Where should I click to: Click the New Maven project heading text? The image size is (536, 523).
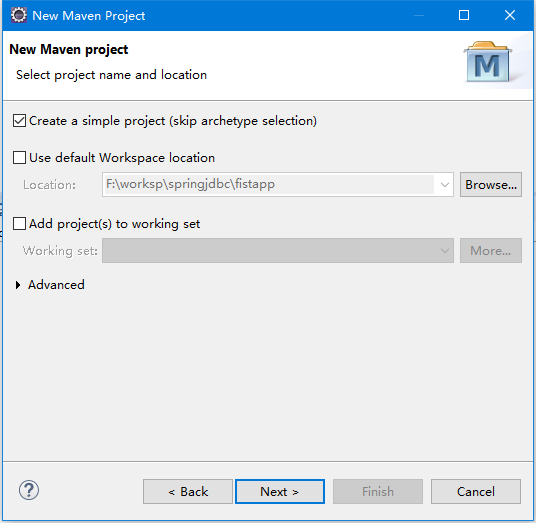[x=69, y=50]
